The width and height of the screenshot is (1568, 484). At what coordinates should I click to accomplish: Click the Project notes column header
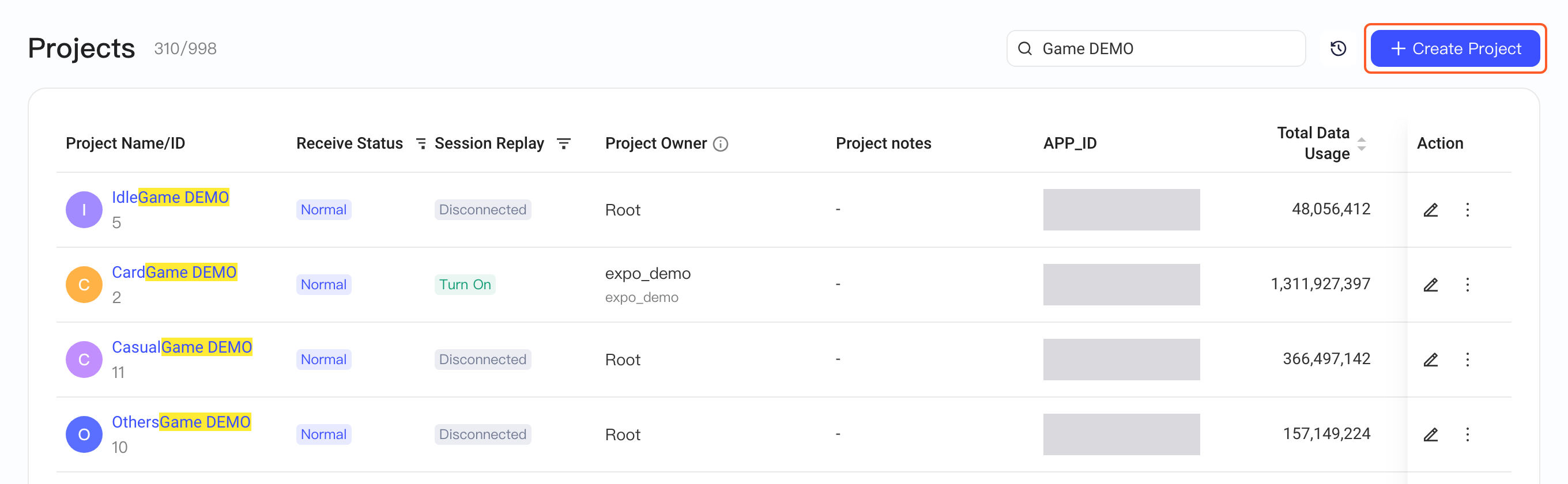point(883,143)
